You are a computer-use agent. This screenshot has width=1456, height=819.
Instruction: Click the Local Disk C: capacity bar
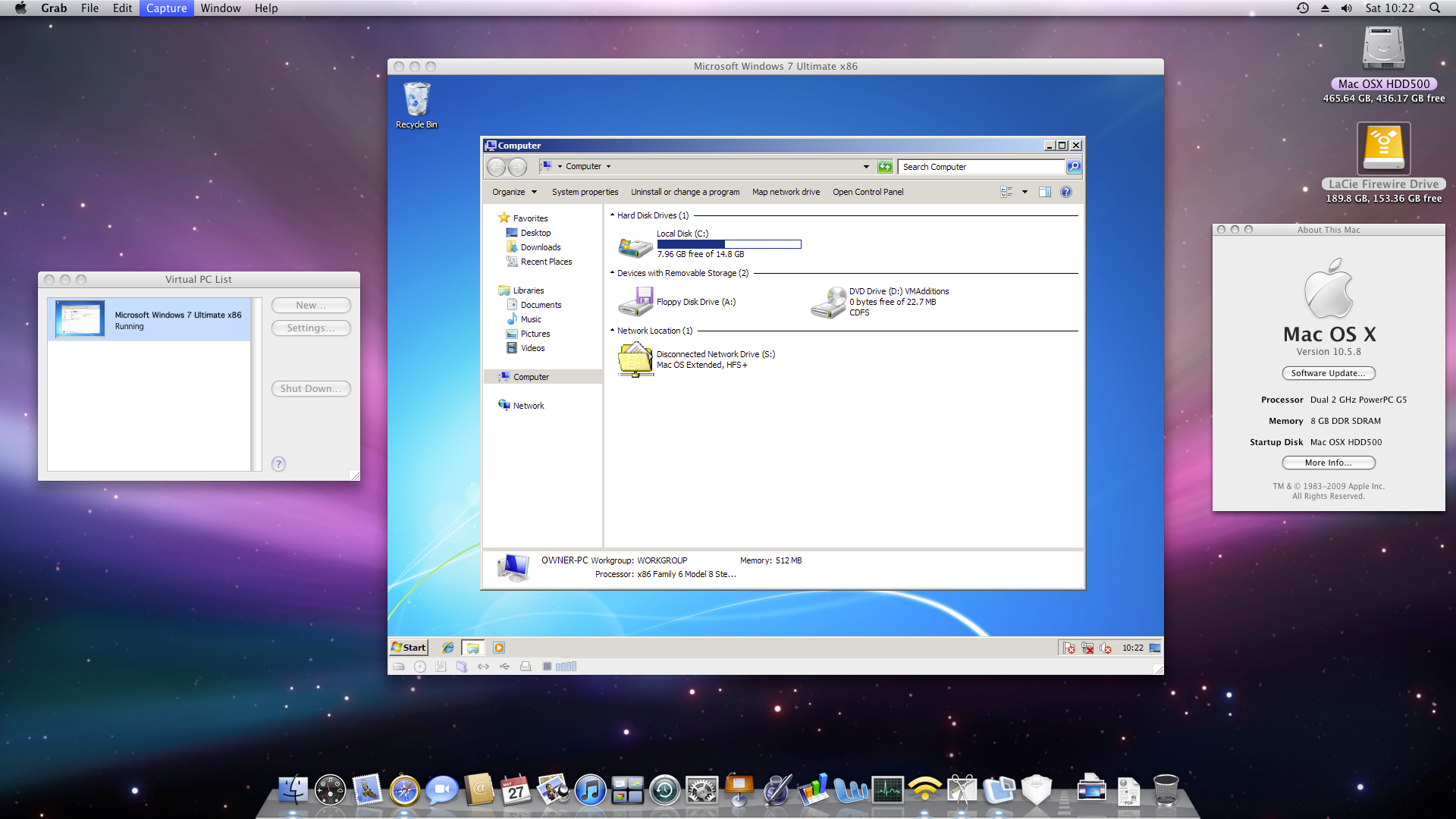pos(729,244)
